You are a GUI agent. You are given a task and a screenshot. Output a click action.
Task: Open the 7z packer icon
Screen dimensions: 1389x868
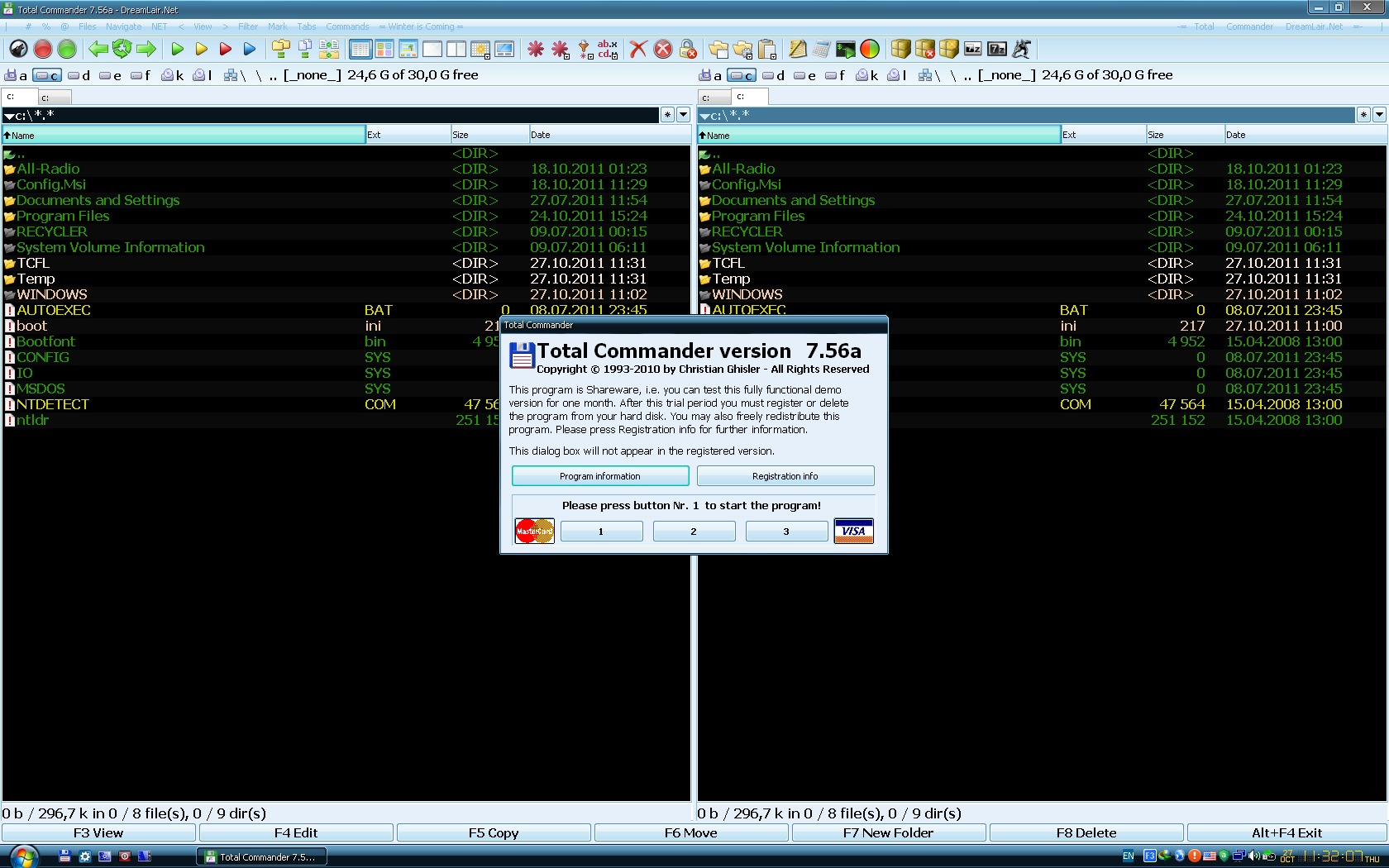997,49
